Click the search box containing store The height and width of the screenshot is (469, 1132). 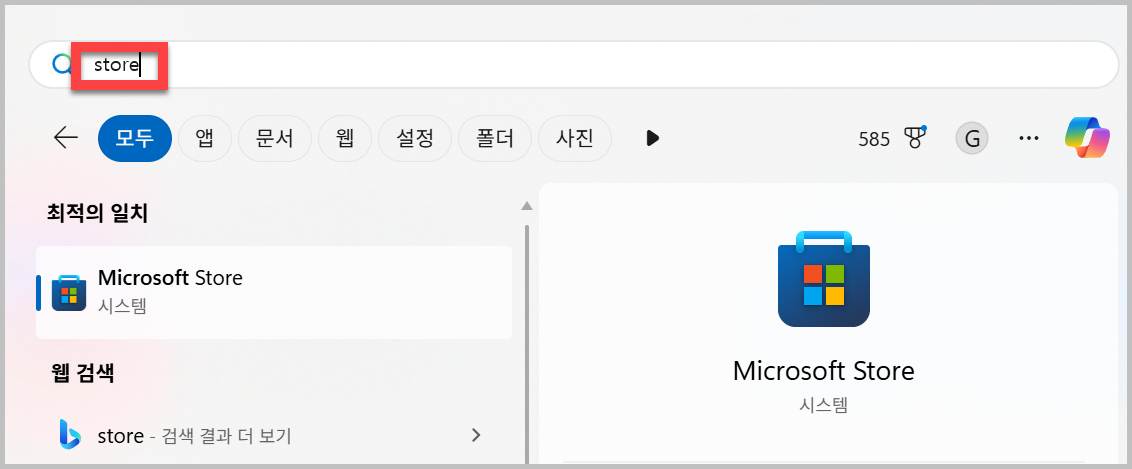point(573,65)
